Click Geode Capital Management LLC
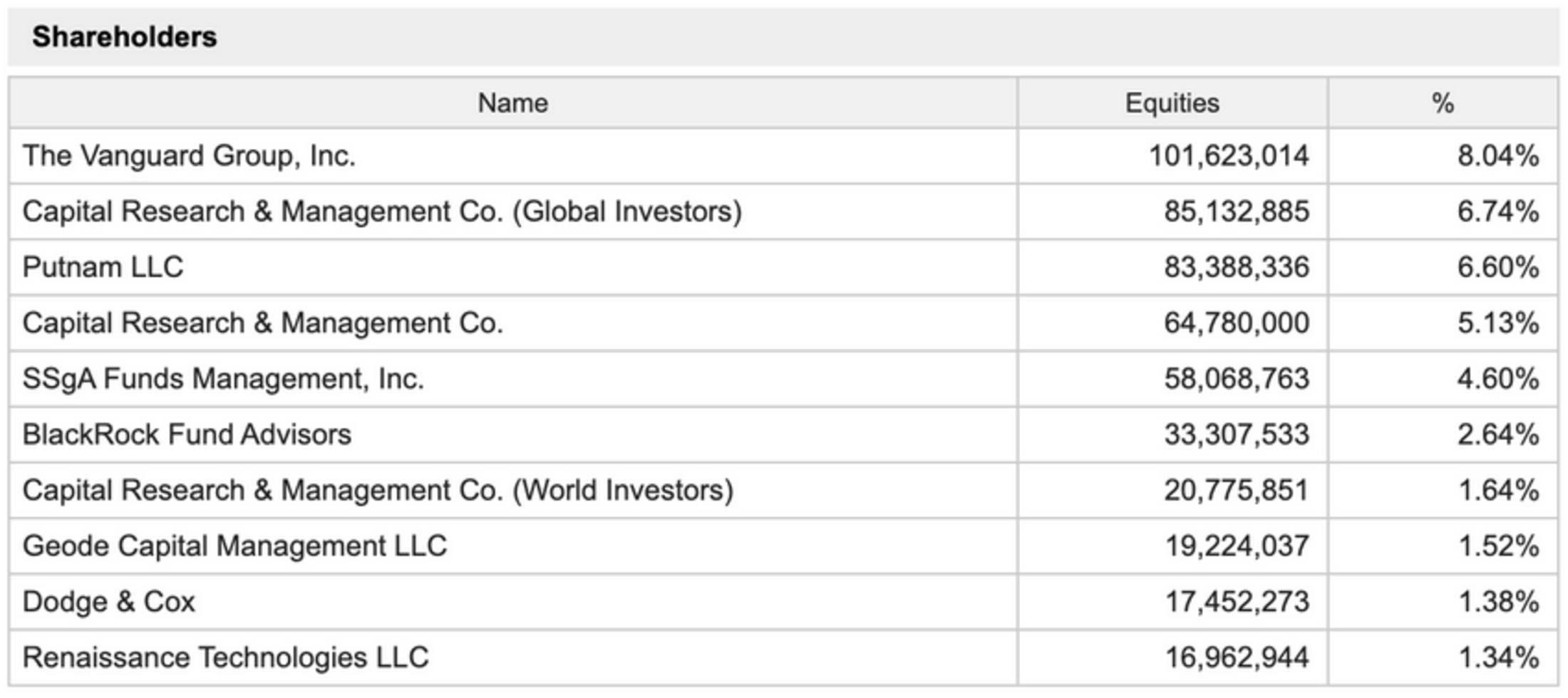The width and height of the screenshot is (1568, 698). coord(234,546)
